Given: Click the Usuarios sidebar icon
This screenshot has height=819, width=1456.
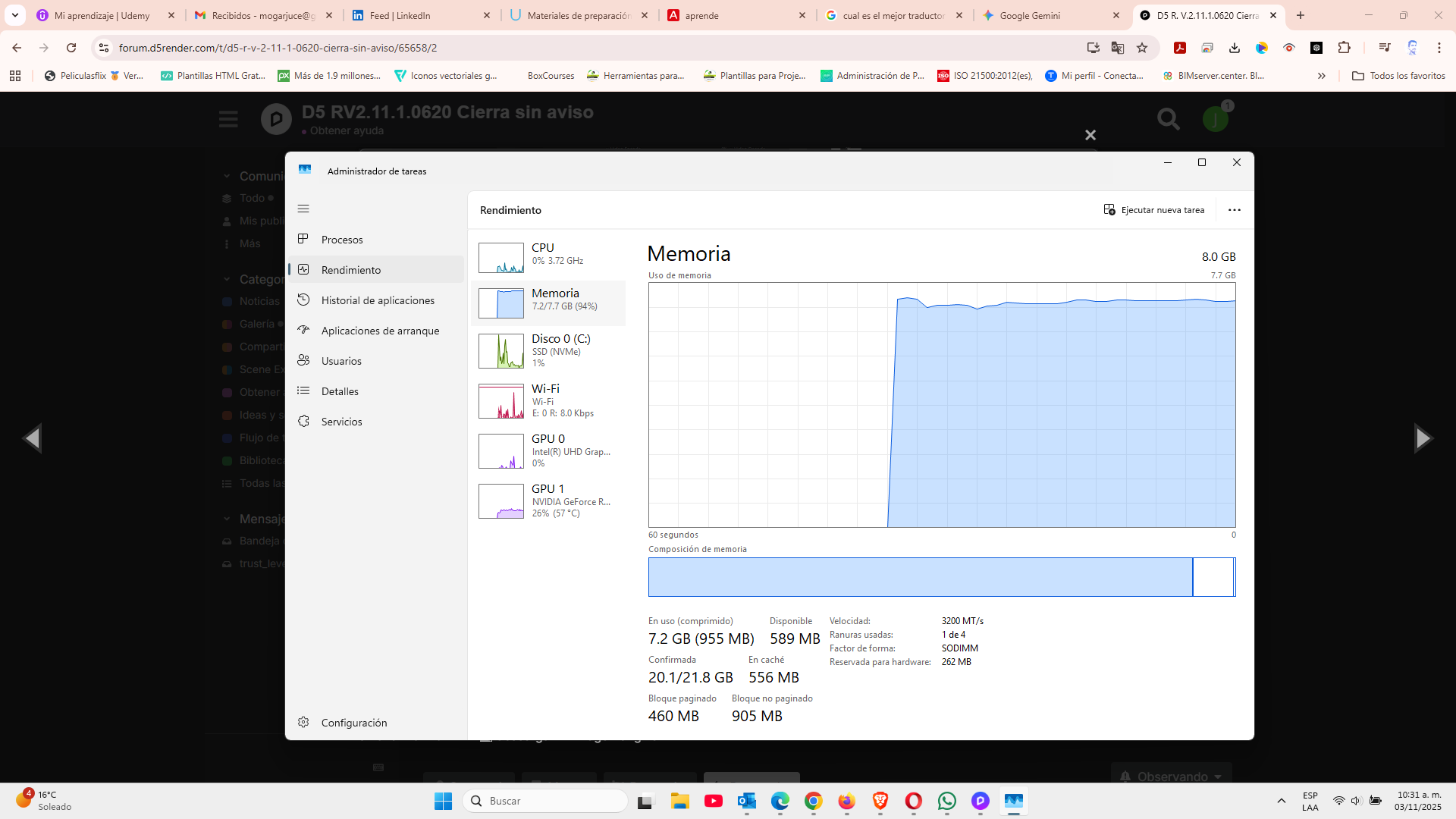Looking at the screenshot, I should point(303,360).
